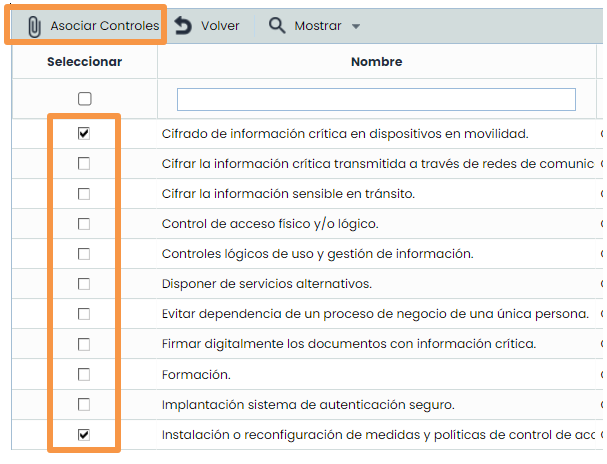This screenshot has width=607, height=464.
Task: Click the Nombre filter text field
Action: 376,99
